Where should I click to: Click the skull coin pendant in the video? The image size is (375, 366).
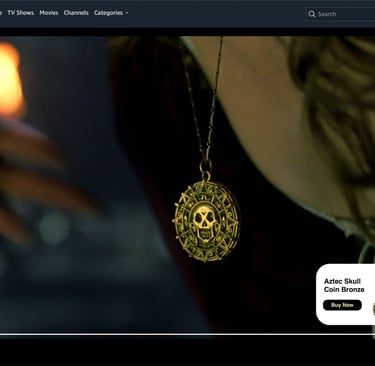(207, 221)
